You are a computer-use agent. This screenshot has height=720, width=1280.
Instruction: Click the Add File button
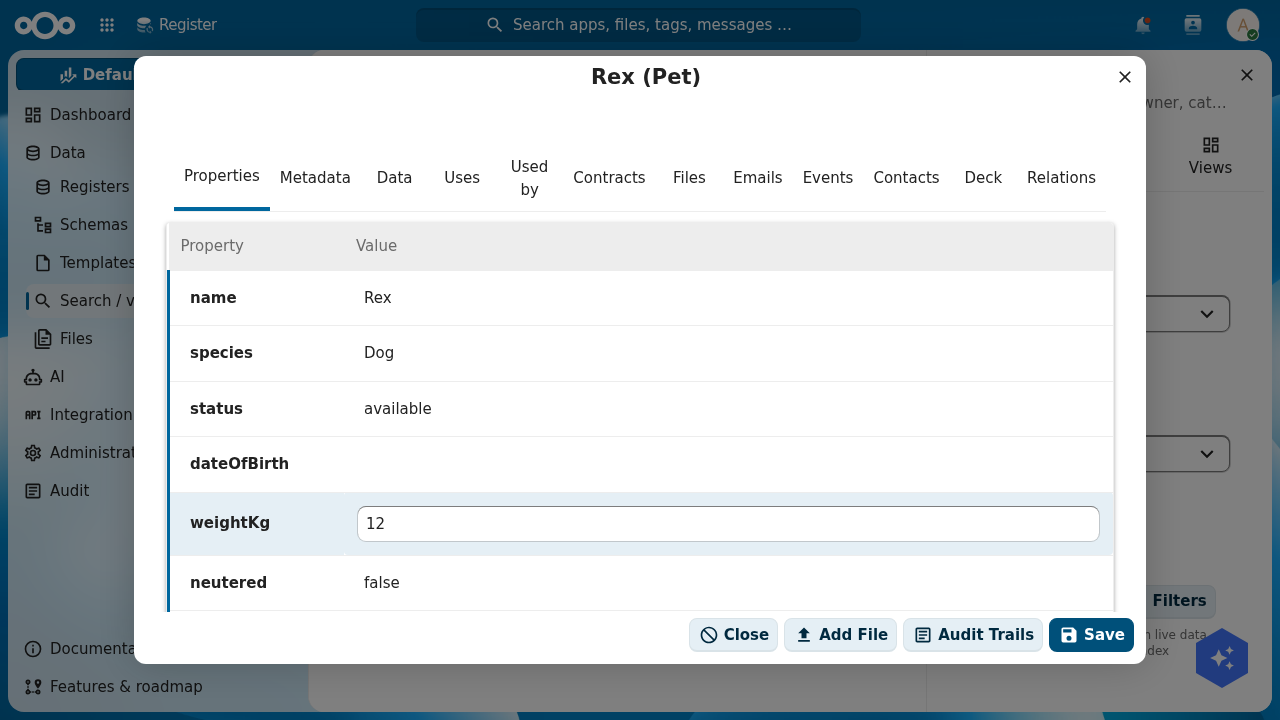click(x=840, y=635)
